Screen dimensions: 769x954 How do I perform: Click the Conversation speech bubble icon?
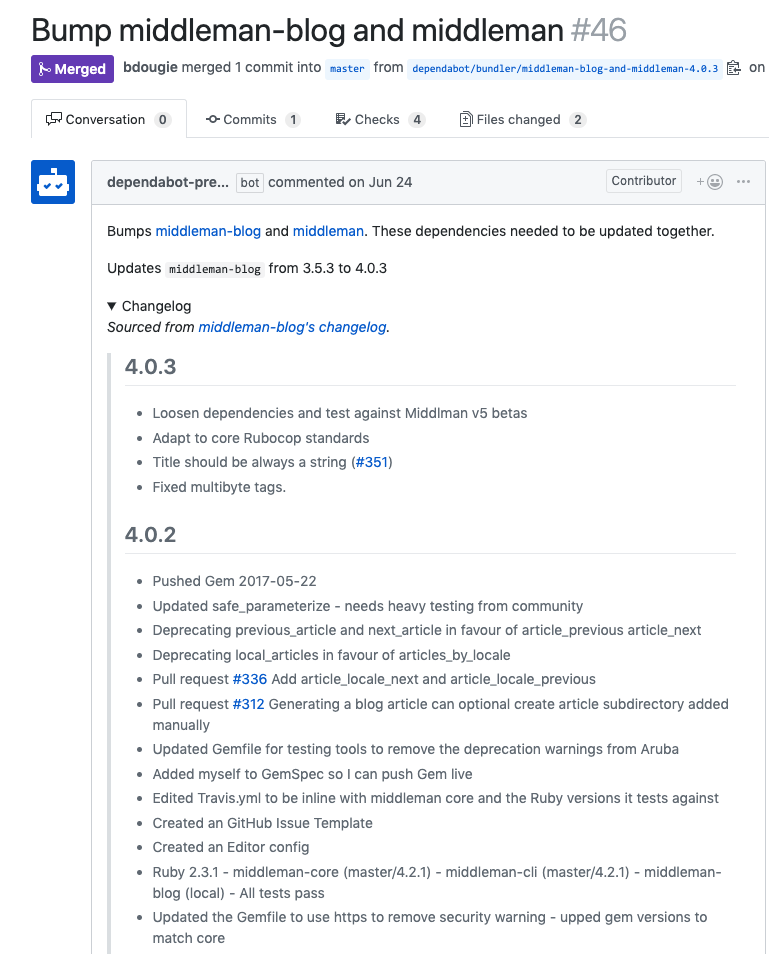tap(54, 119)
